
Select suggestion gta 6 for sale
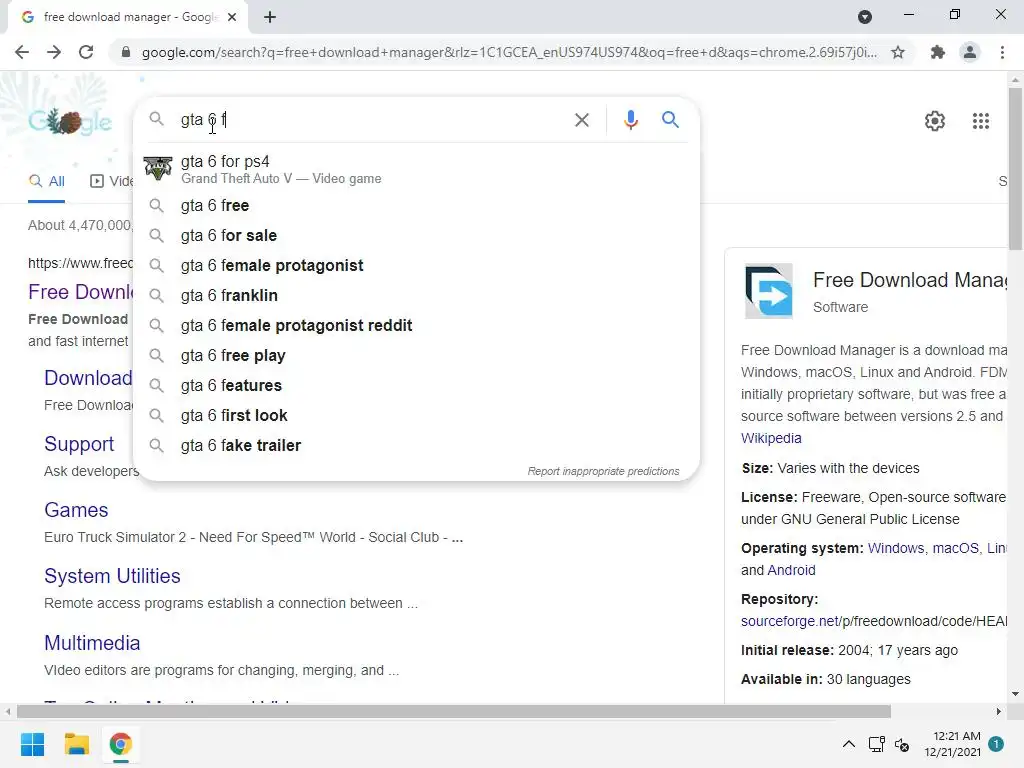pos(416,236)
